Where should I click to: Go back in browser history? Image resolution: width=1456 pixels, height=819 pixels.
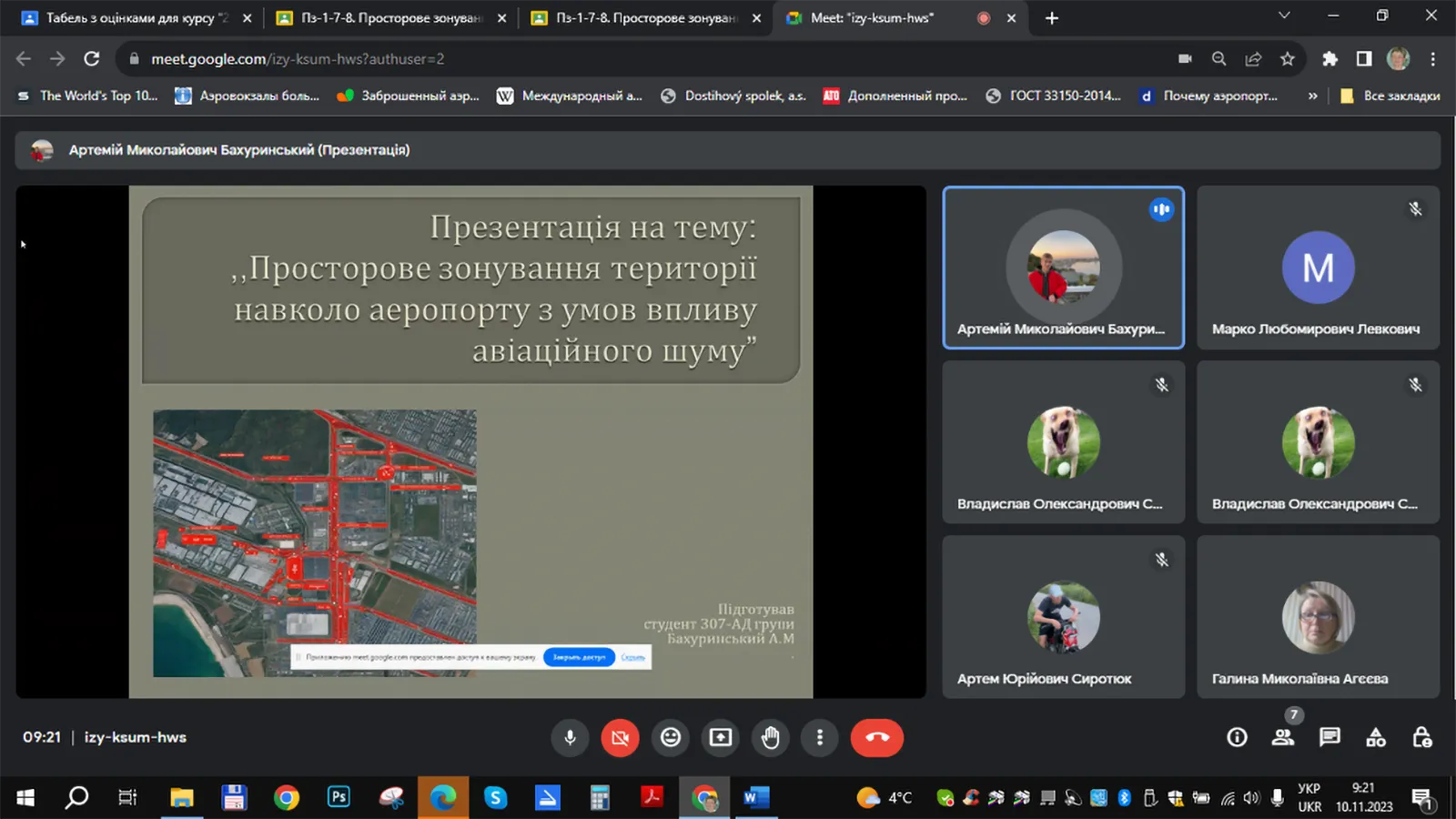pyautogui.click(x=24, y=58)
